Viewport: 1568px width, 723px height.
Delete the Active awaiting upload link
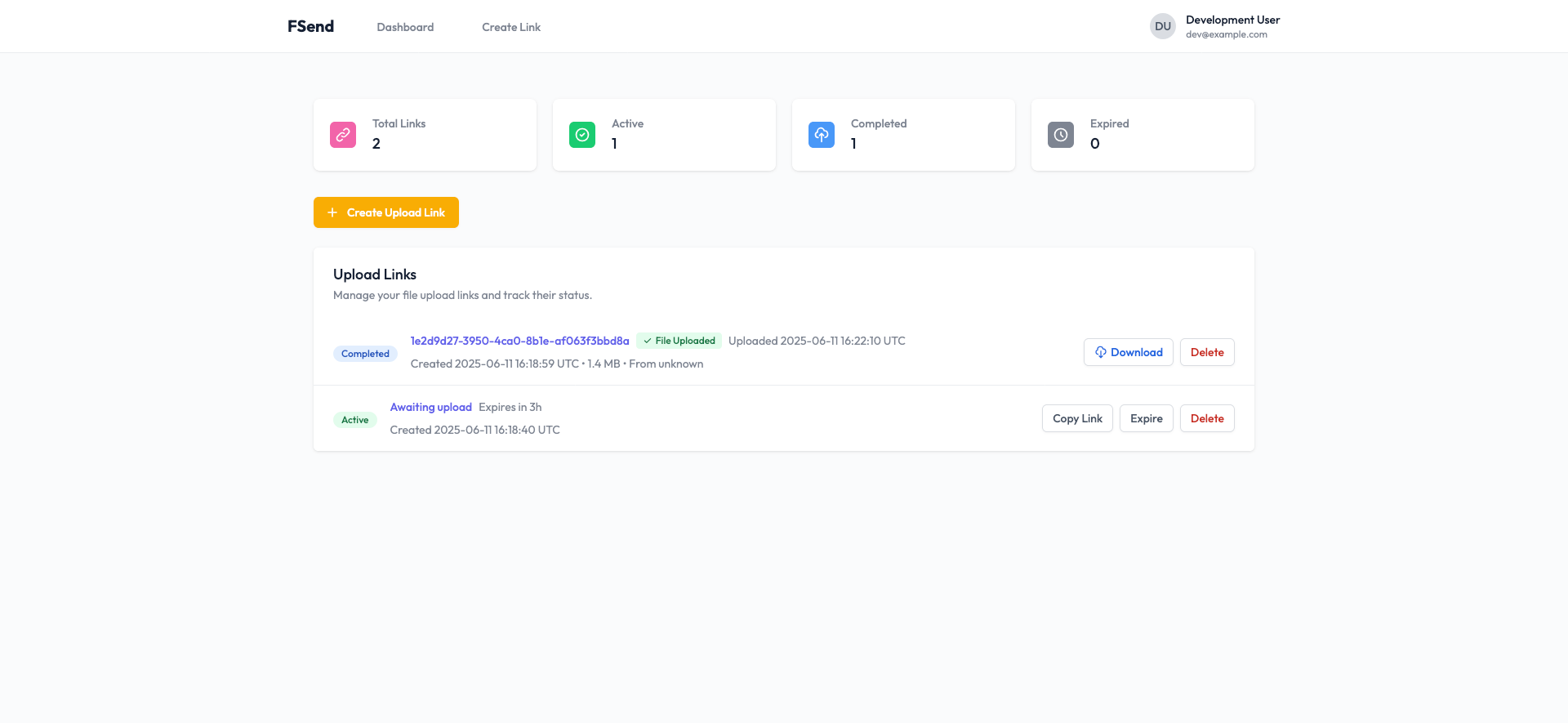1207,418
